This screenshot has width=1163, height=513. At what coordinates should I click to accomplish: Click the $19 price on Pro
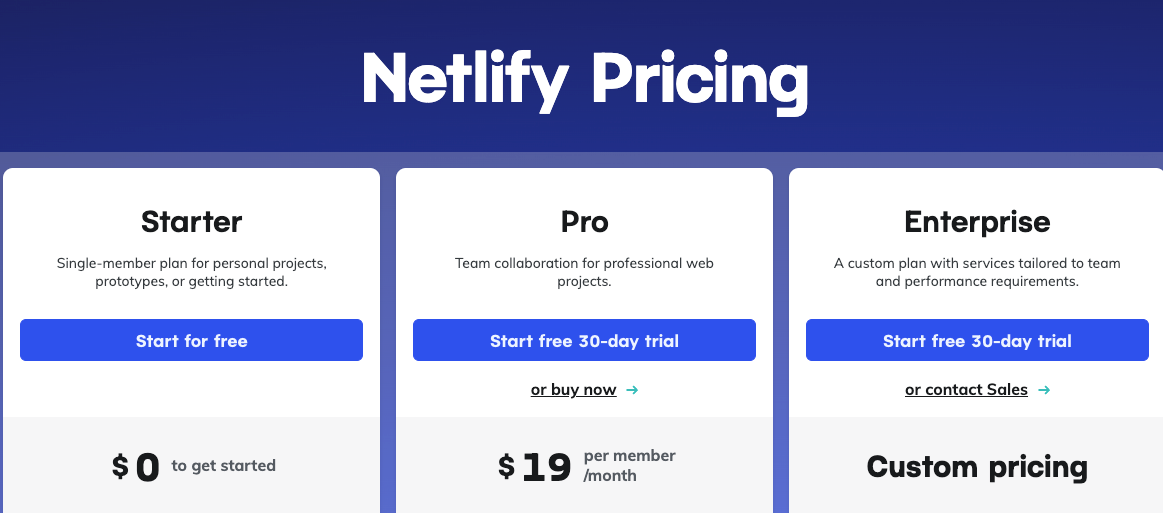pyautogui.click(x=535, y=467)
